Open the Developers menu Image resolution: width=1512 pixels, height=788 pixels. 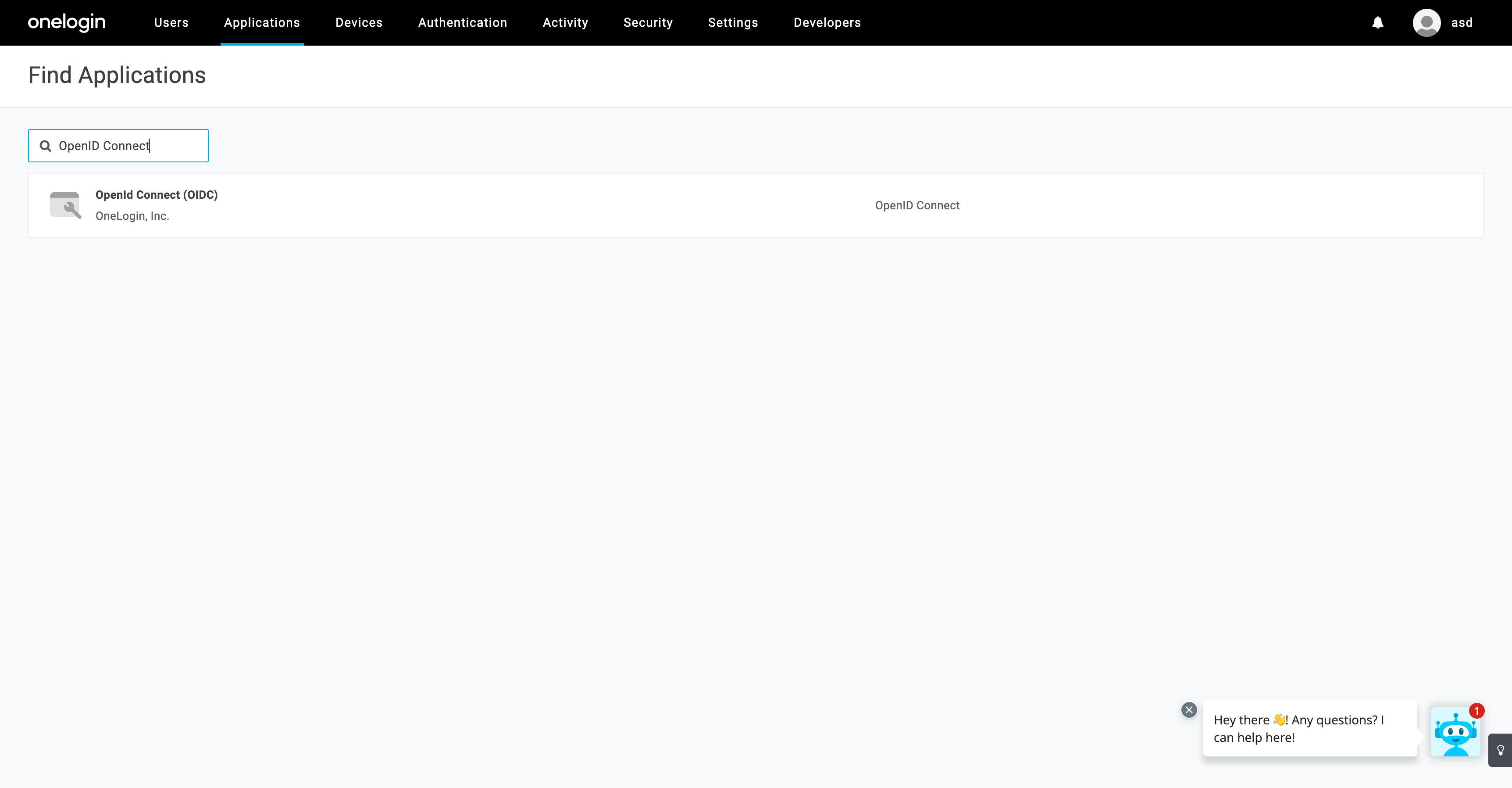tap(827, 23)
